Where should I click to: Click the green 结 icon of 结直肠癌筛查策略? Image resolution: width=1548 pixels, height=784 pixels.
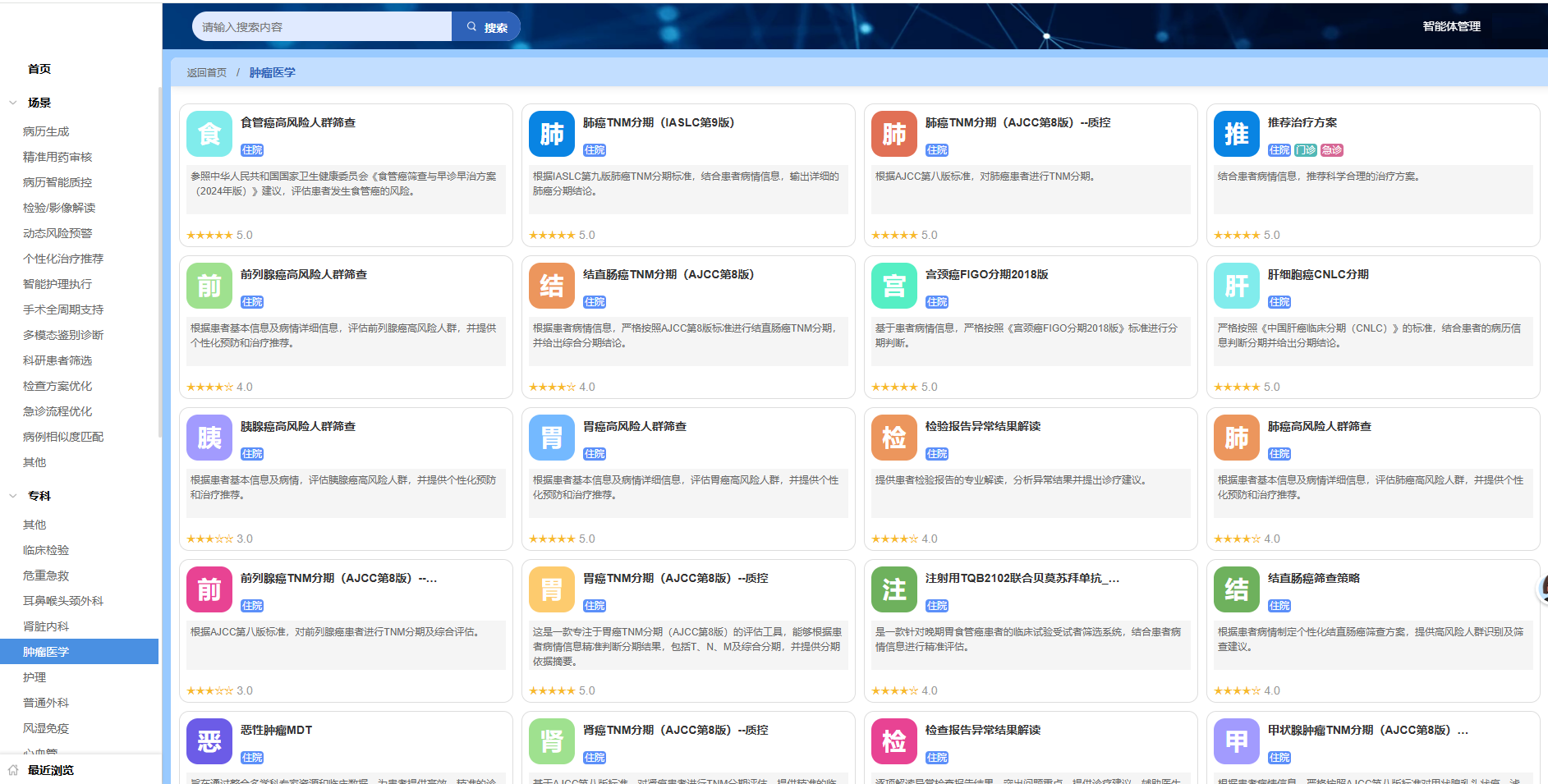[x=1237, y=589]
